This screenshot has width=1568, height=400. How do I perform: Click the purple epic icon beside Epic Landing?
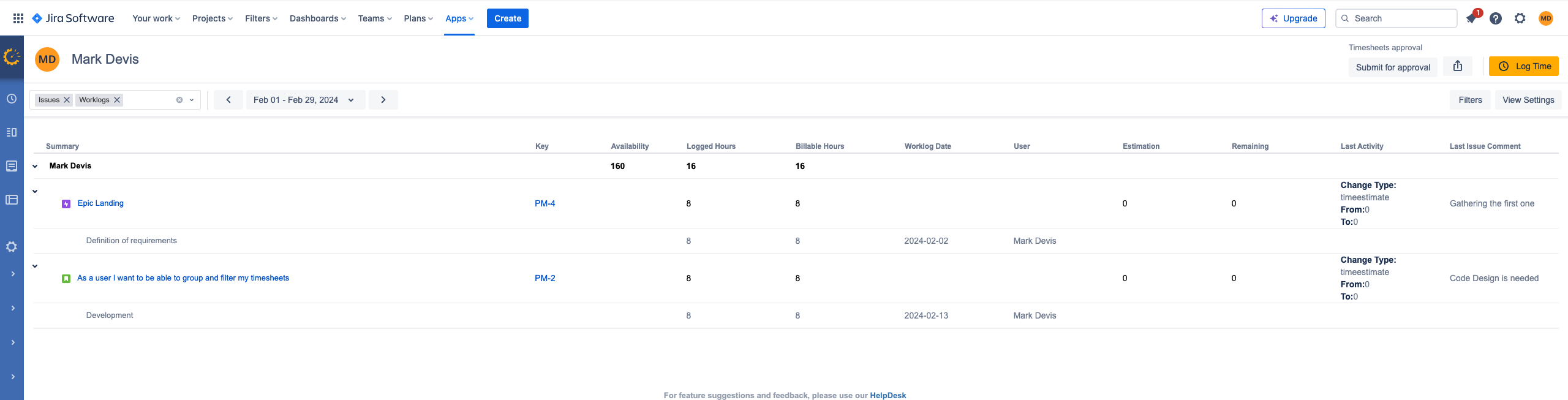click(66, 203)
